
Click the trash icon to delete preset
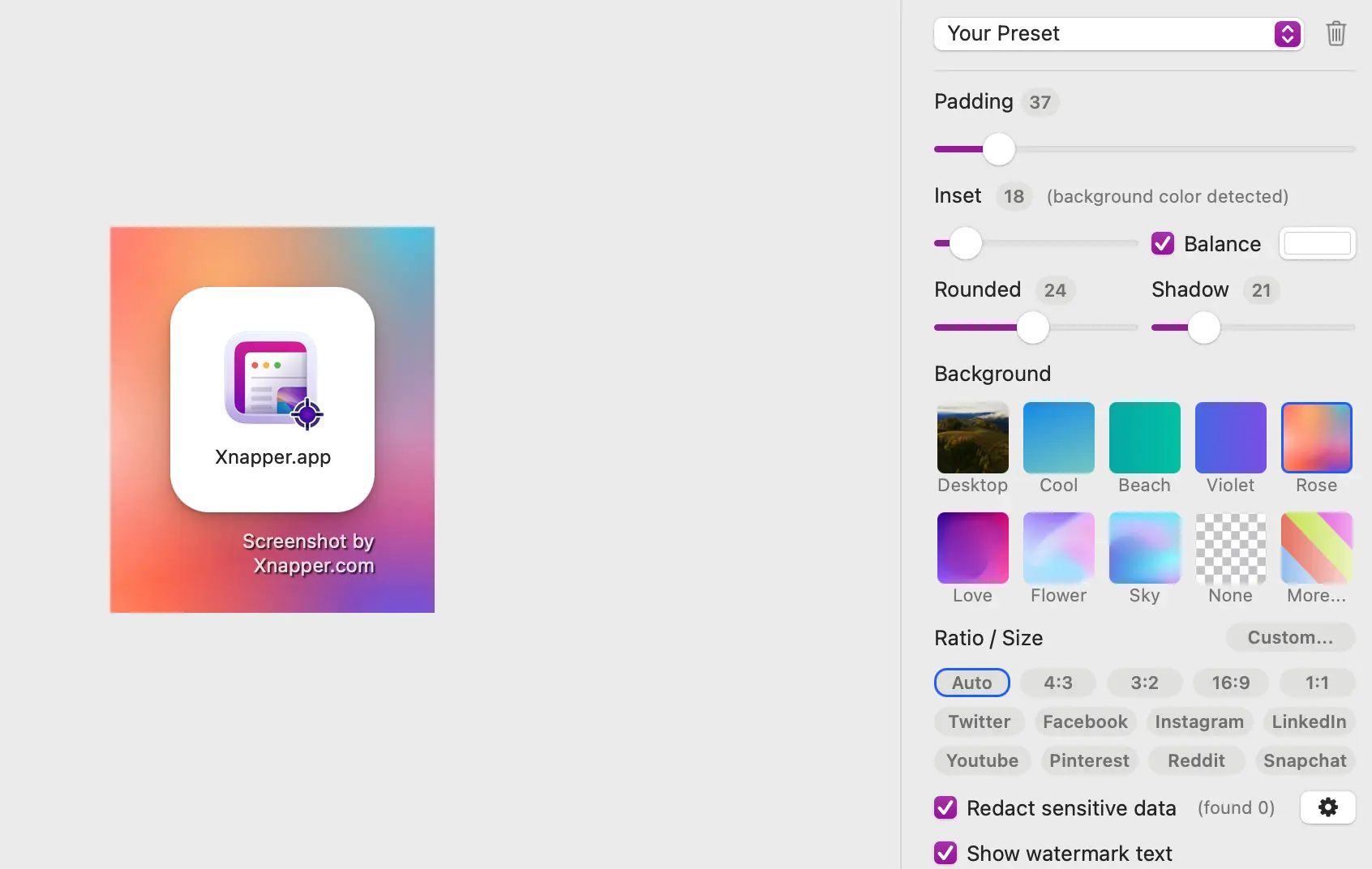click(x=1336, y=34)
